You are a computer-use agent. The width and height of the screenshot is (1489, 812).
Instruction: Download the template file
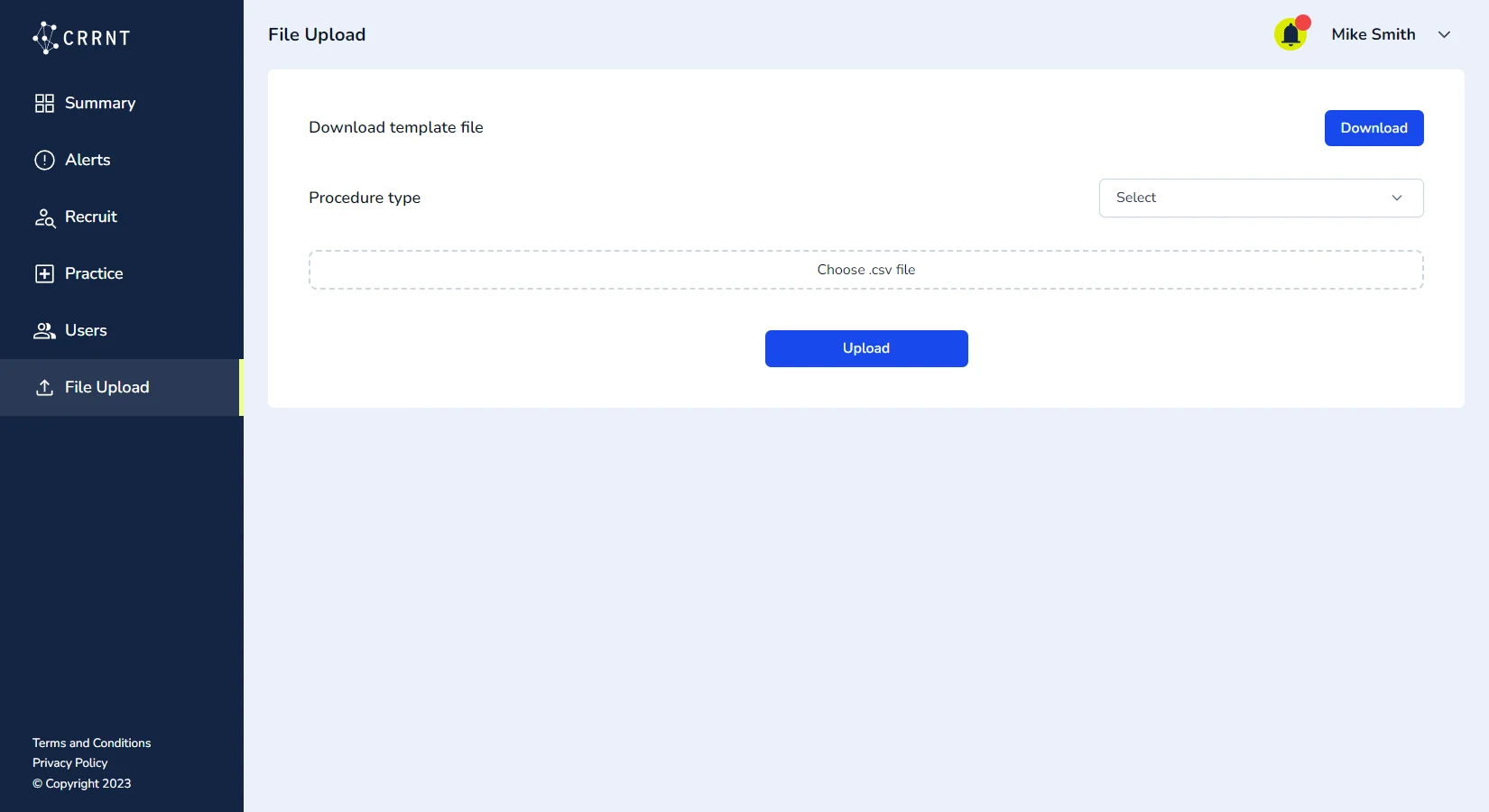[x=1373, y=128]
